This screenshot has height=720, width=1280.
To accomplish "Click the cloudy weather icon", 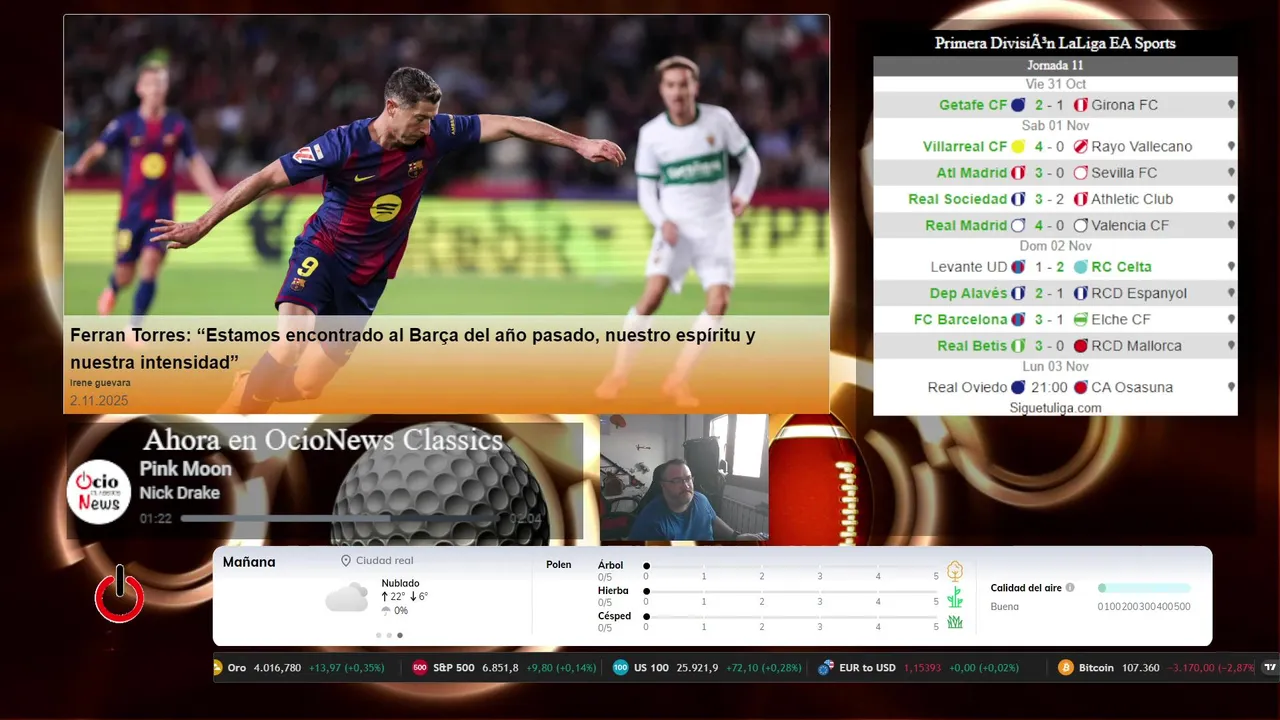I will 346,598.
